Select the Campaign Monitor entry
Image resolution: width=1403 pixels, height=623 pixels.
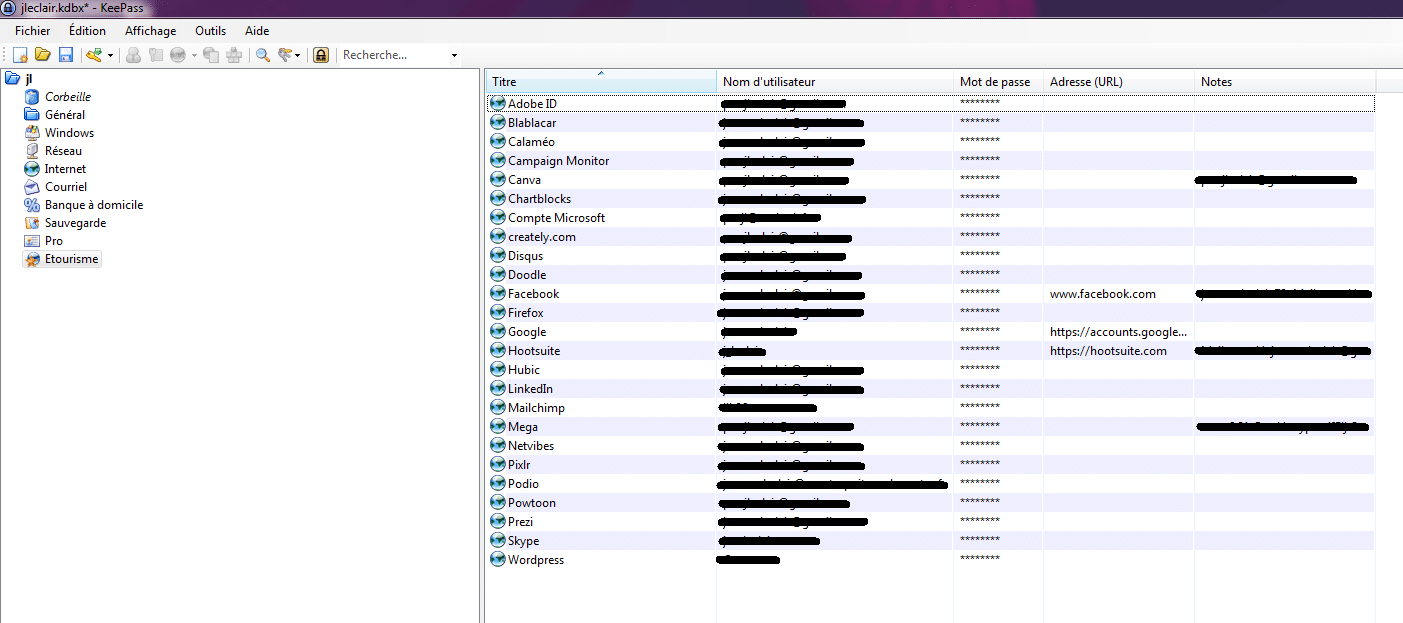point(930,161)
